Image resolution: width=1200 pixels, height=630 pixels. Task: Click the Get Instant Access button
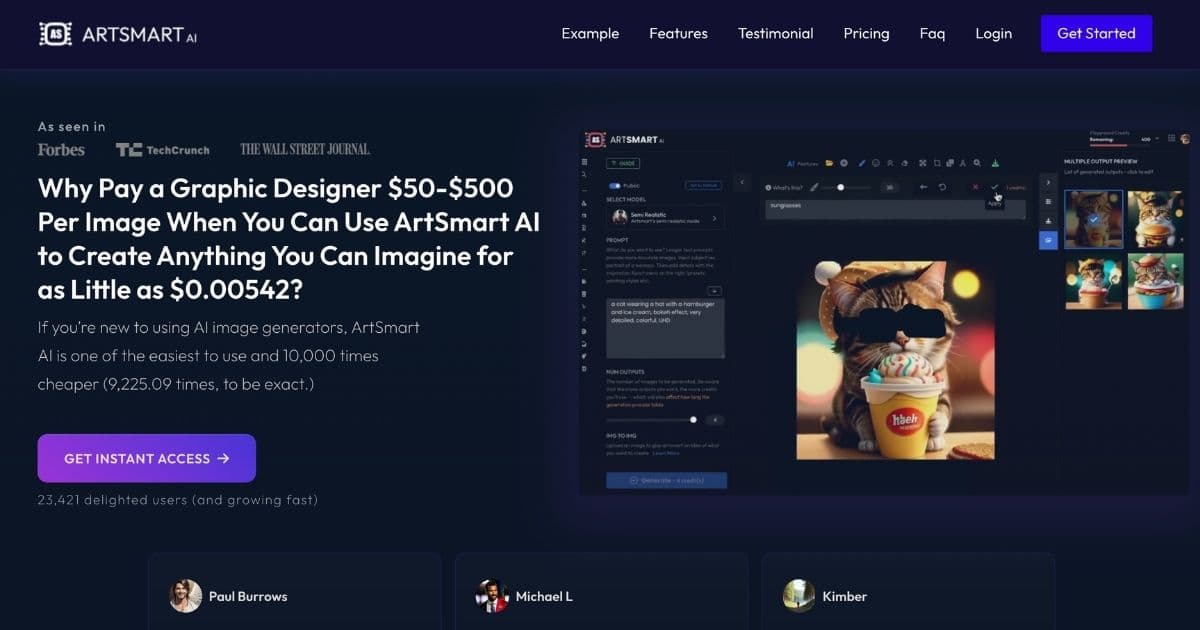[147, 458]
